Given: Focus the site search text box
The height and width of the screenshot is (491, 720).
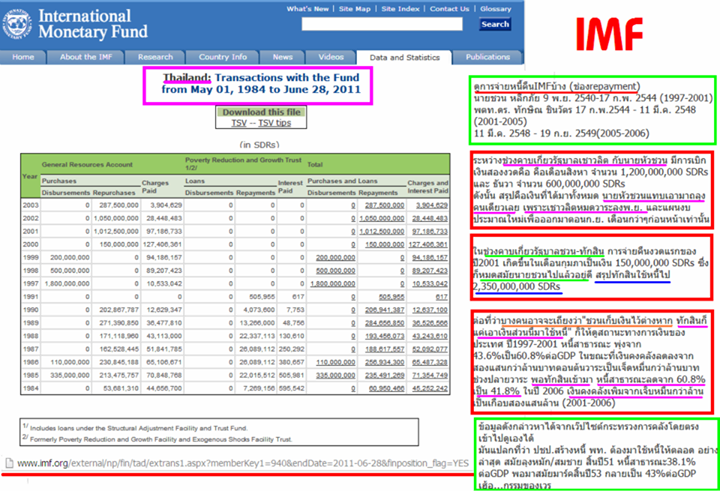Looking at the screenshot, I should point(382,24).
